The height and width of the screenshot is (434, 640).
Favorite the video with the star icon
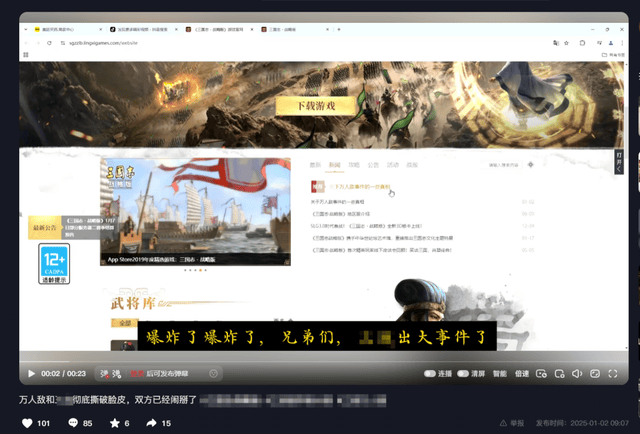(115, 423)
